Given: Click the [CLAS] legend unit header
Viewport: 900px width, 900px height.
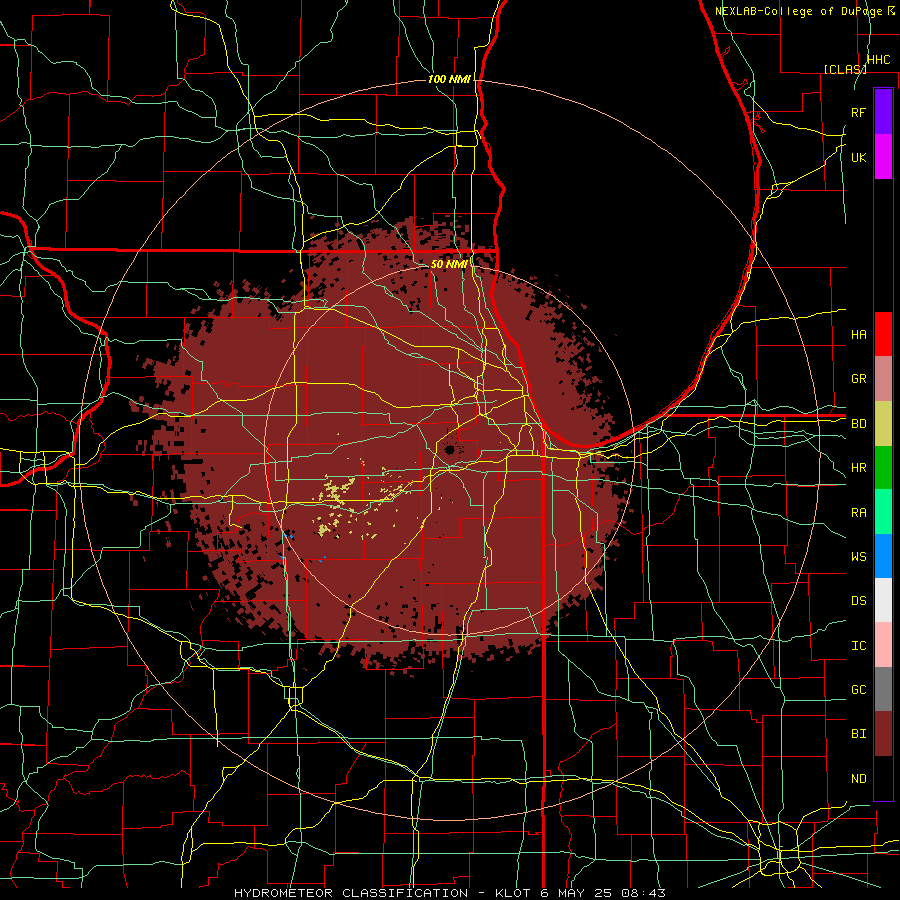Looking at the screenshot, I should [845, 69].
